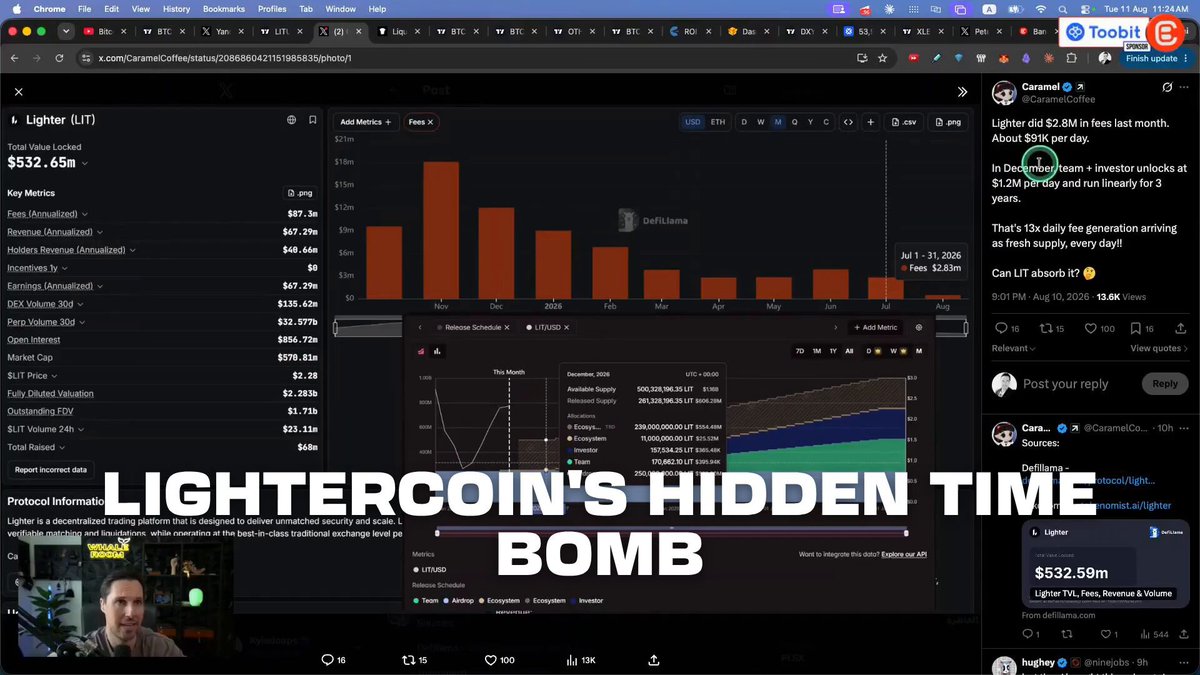Switch chart denomination to USD
The image size is (1200, 675).
pyautogui.click(x=692, y=122)
